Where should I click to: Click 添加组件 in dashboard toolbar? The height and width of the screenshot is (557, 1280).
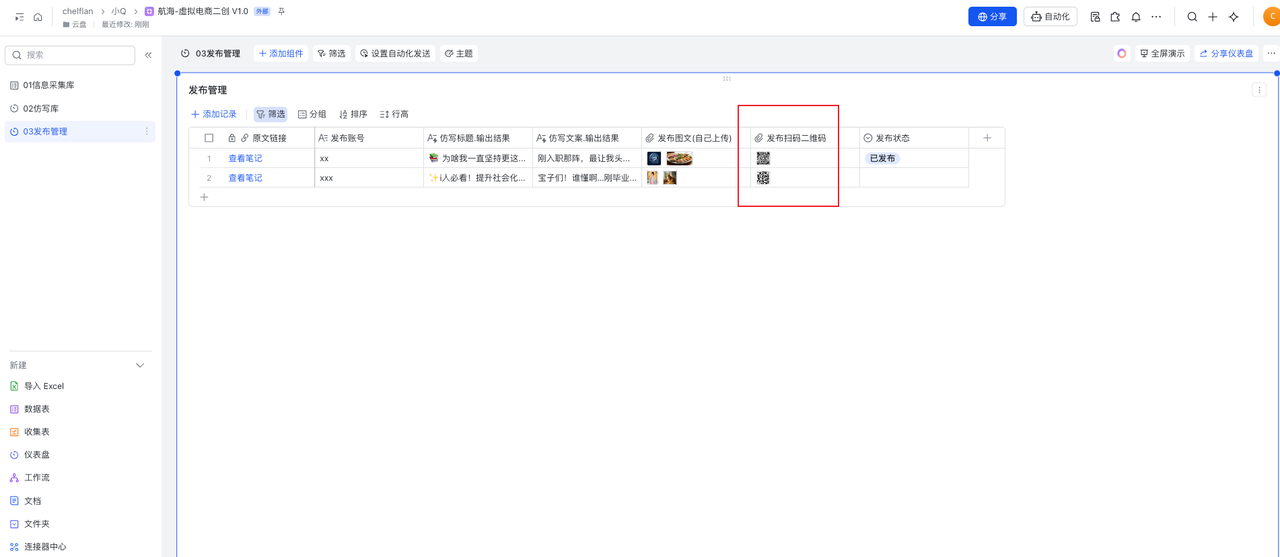pos(281,54)
